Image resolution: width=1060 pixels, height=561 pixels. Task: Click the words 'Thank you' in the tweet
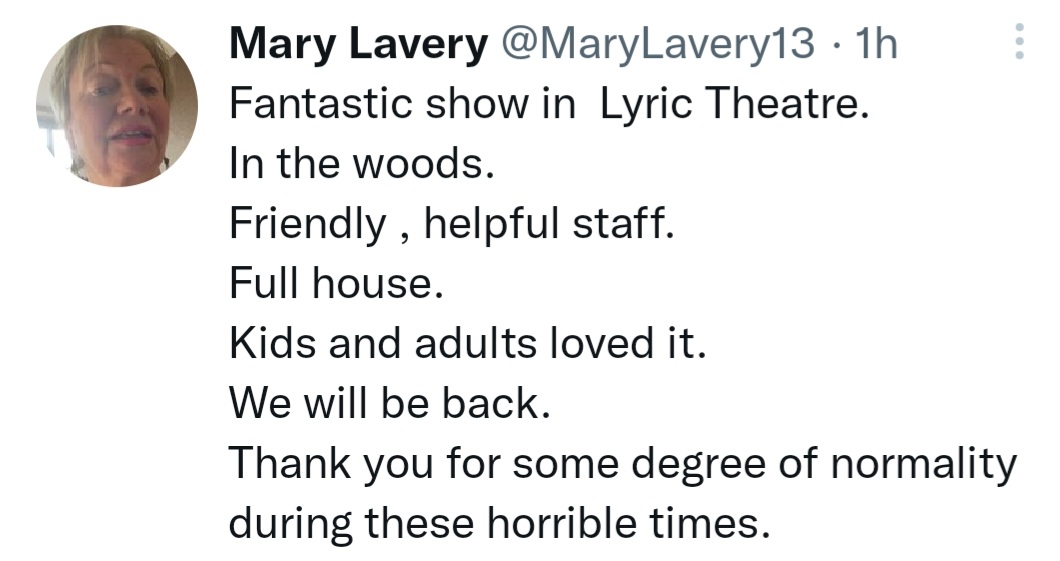tap(331, 463)
